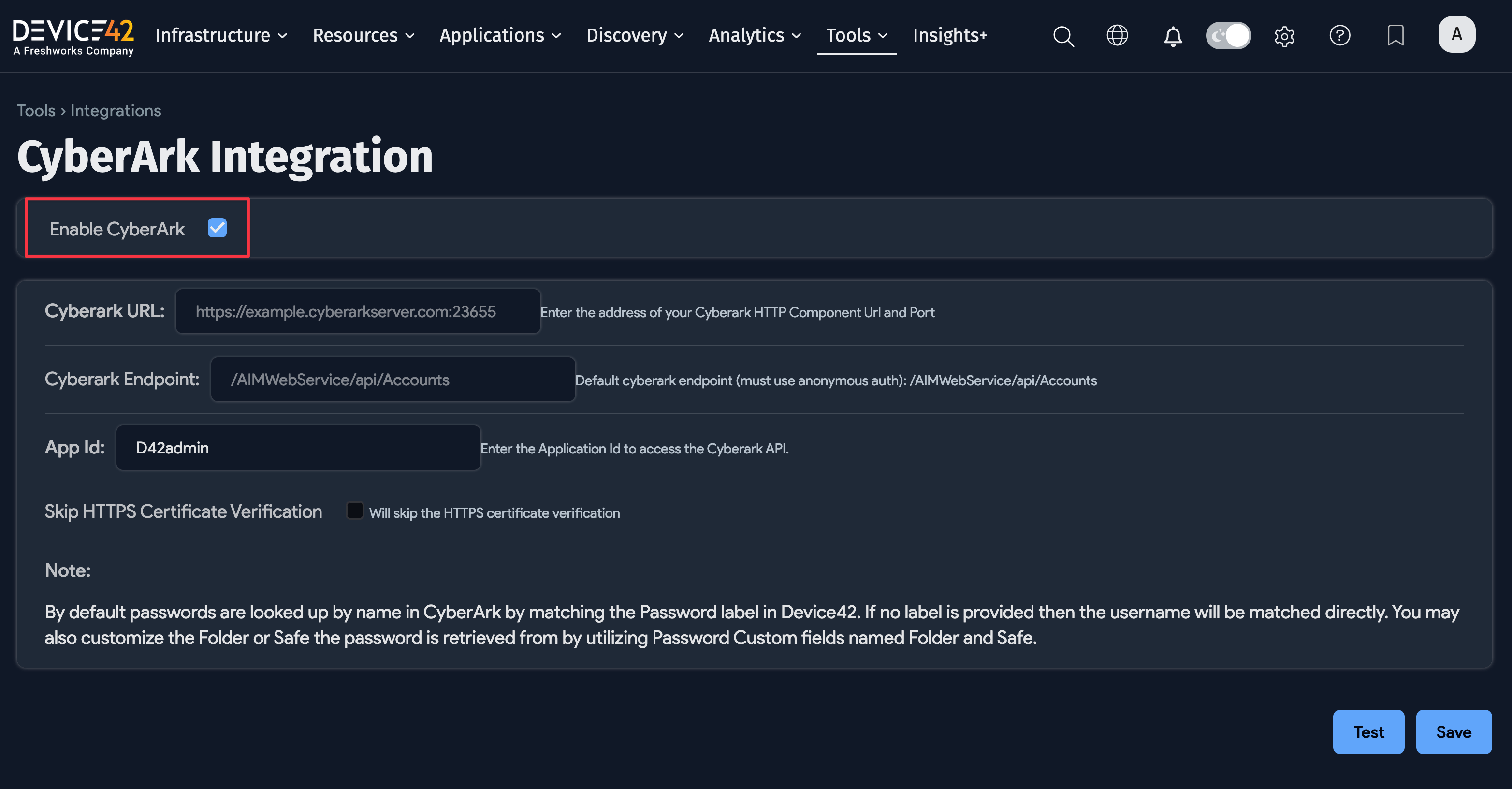Click the Device42 logo
Screen dimensions: 1512x789
coord(74,36)
